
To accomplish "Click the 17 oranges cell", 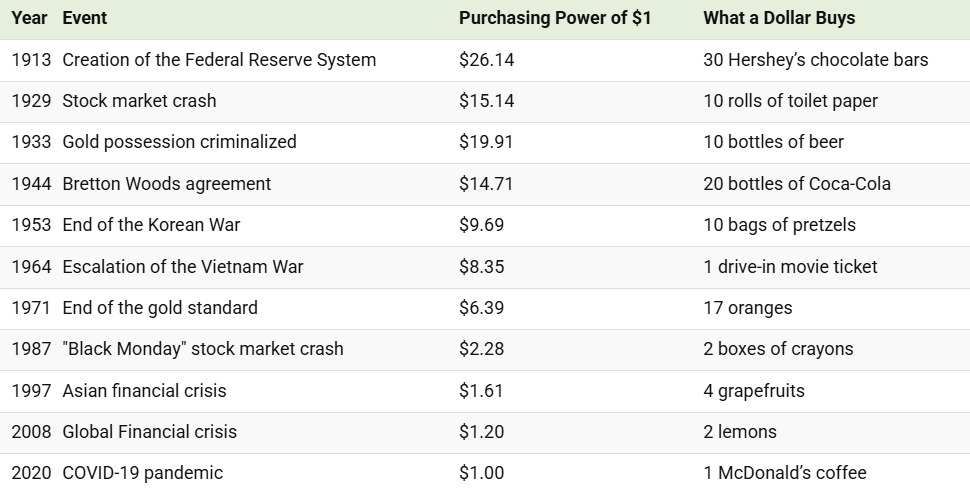I will point(747,308).
